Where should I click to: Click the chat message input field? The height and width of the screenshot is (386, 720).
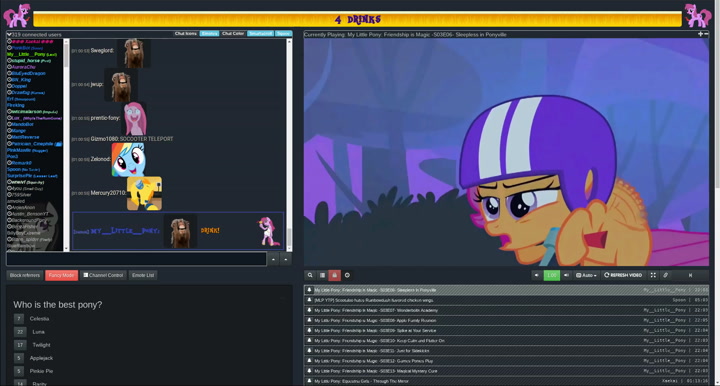(x=136, y=259)
